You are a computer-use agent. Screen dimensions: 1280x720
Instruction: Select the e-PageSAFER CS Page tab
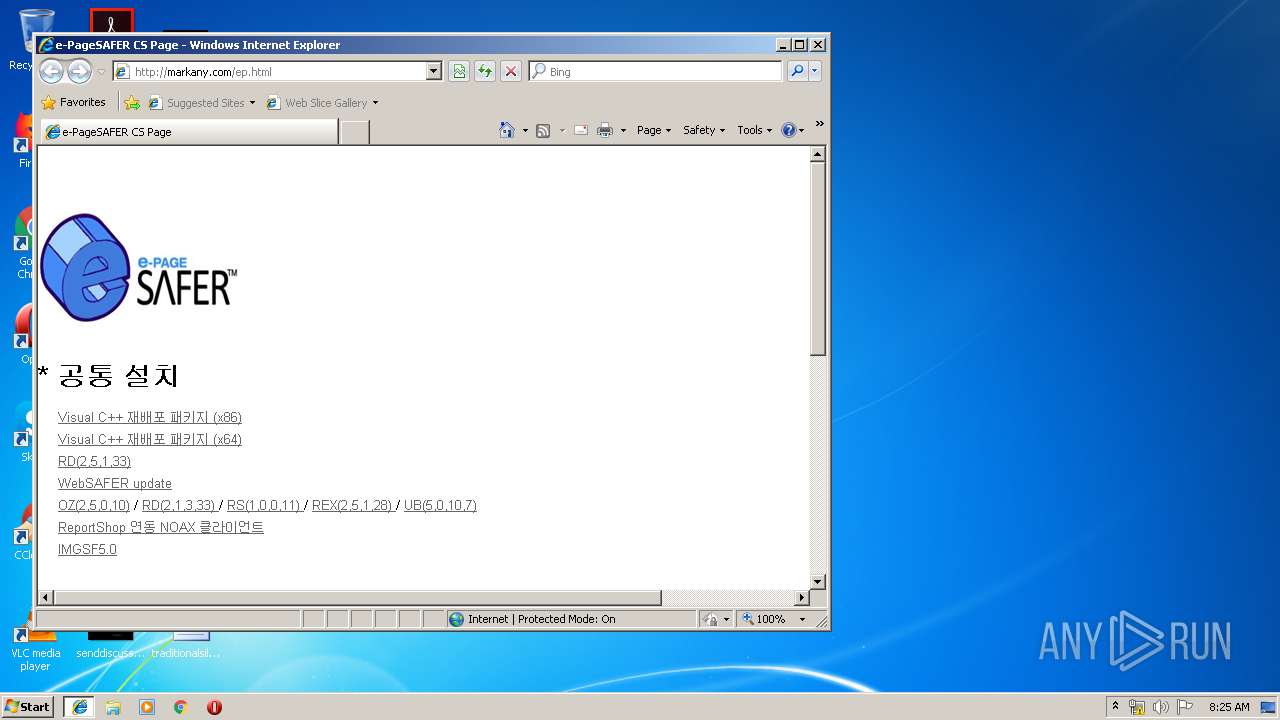tap(189, 131)
